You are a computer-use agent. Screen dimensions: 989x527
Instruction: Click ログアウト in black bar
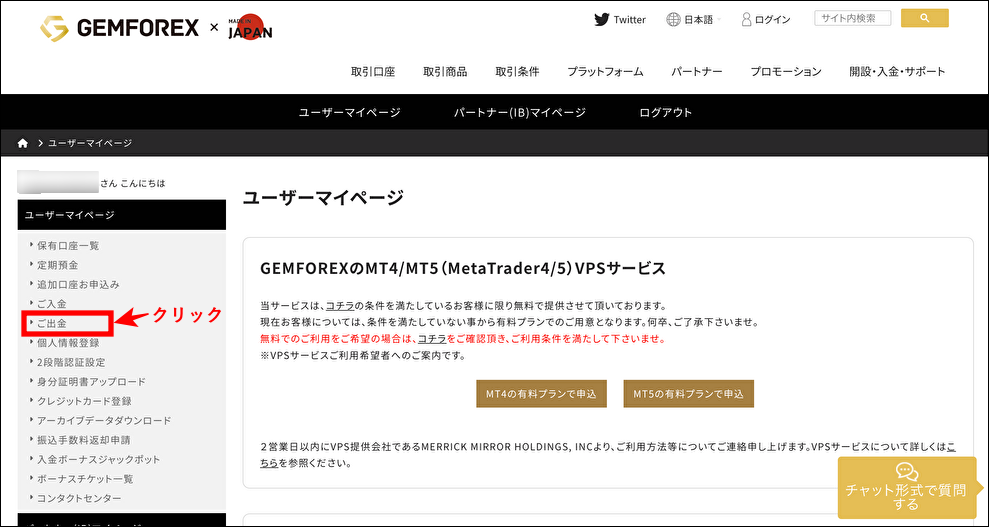(665, 112)
